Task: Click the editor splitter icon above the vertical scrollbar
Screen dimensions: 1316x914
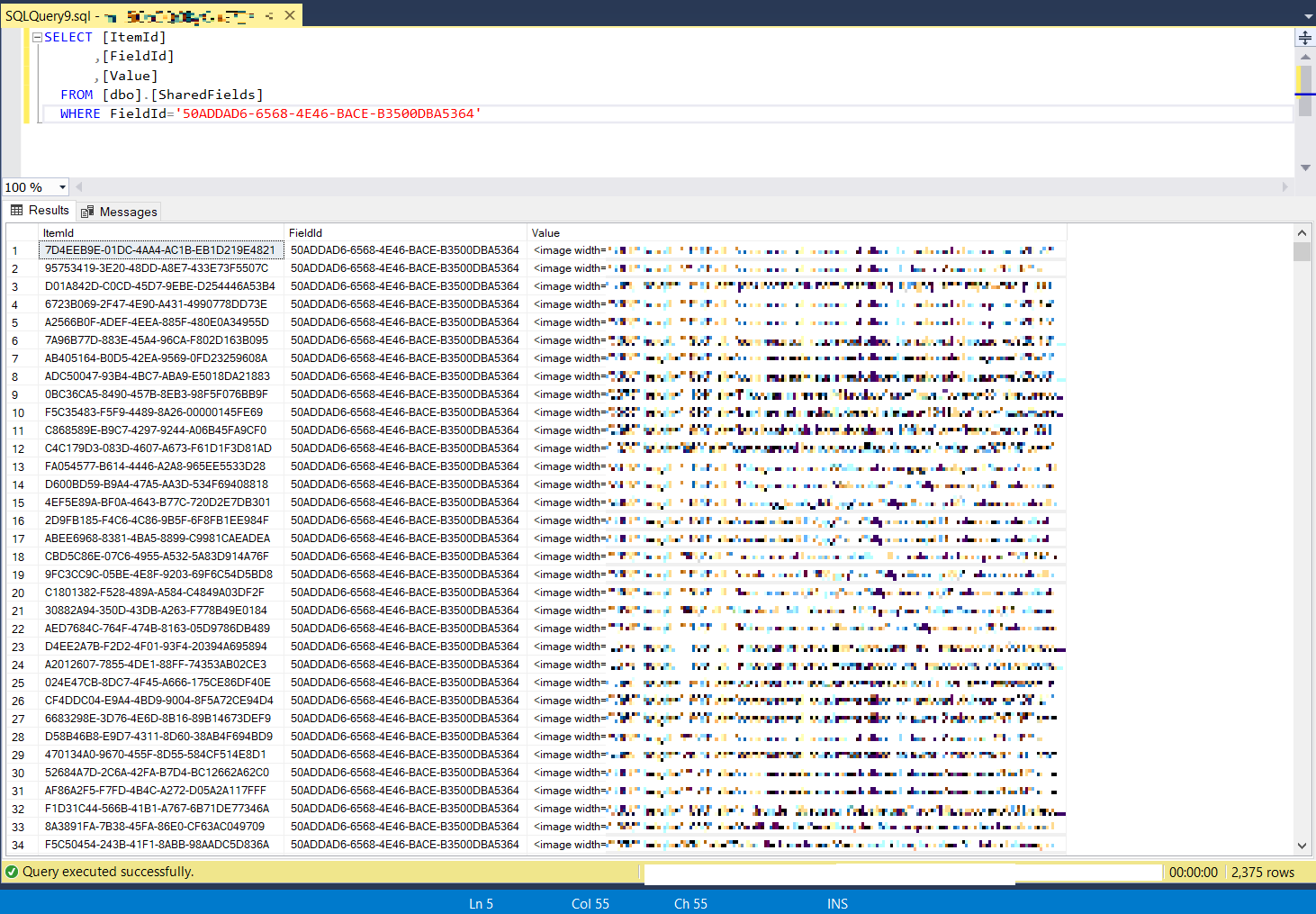Action: 1304,37
